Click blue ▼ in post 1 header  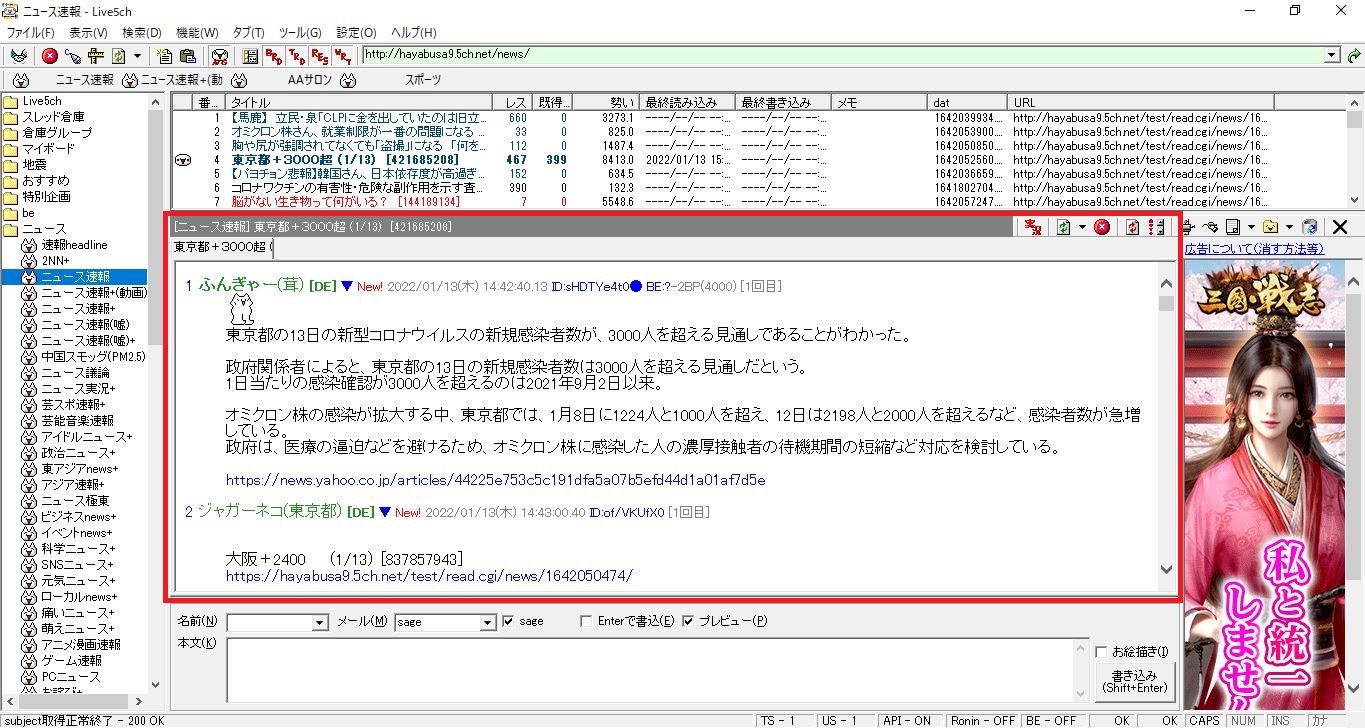coord(347,286)
